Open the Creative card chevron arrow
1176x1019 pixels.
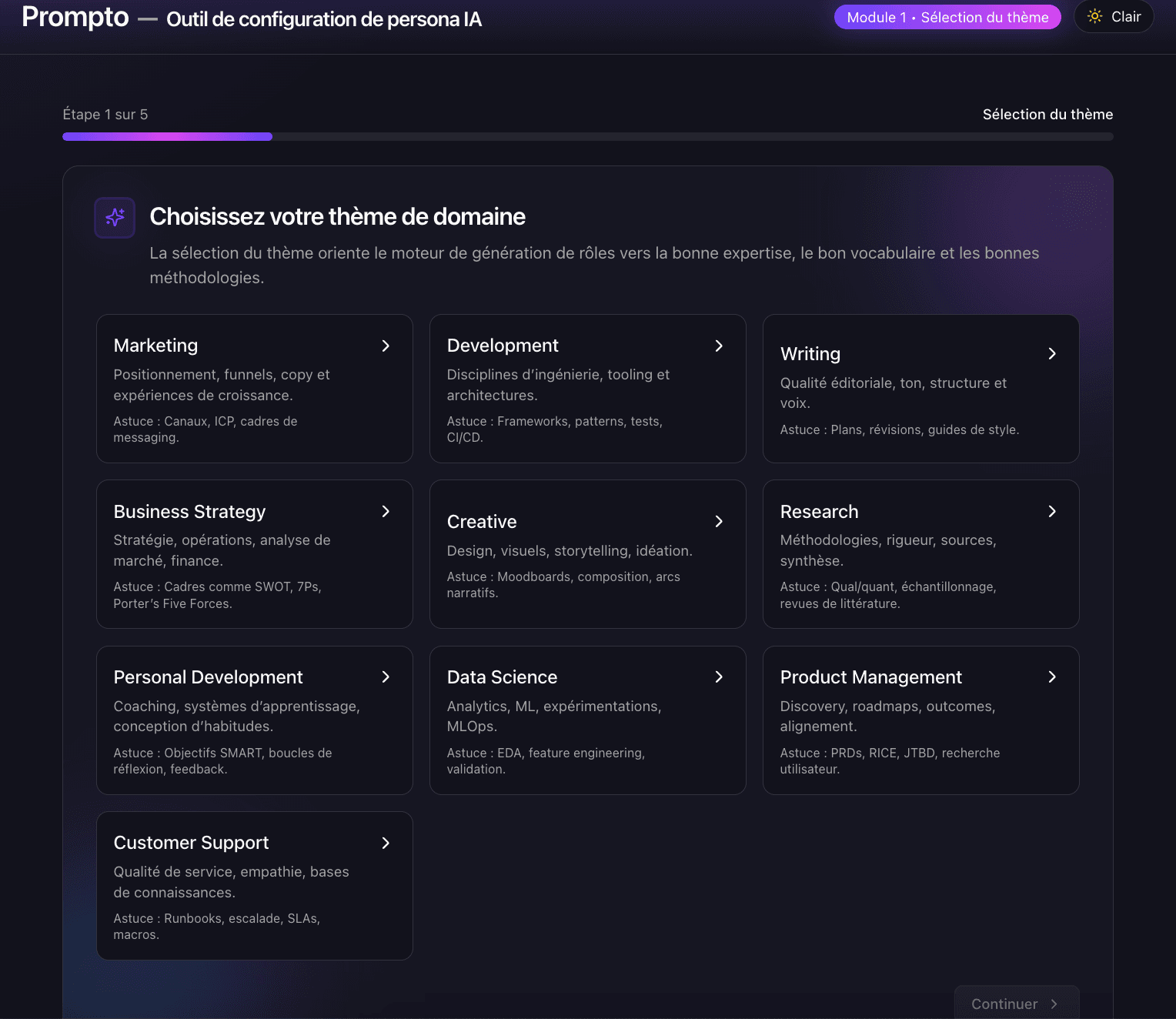(x=719, y=521)
